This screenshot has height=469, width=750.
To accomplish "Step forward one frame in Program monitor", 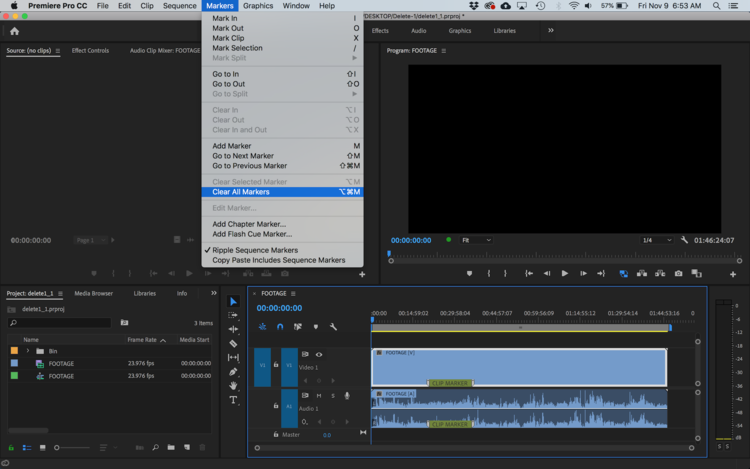I will click(583, 273).
